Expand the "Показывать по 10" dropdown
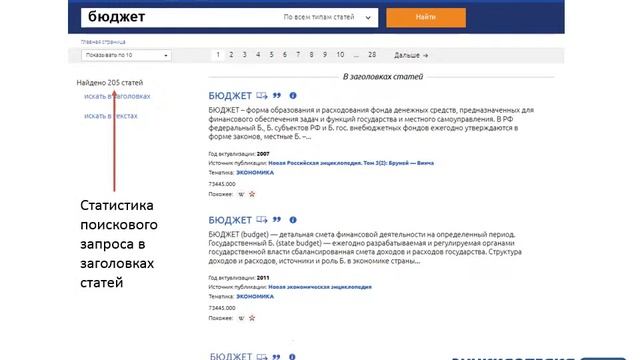The image size is (640, 360). (x=126, y=55)
